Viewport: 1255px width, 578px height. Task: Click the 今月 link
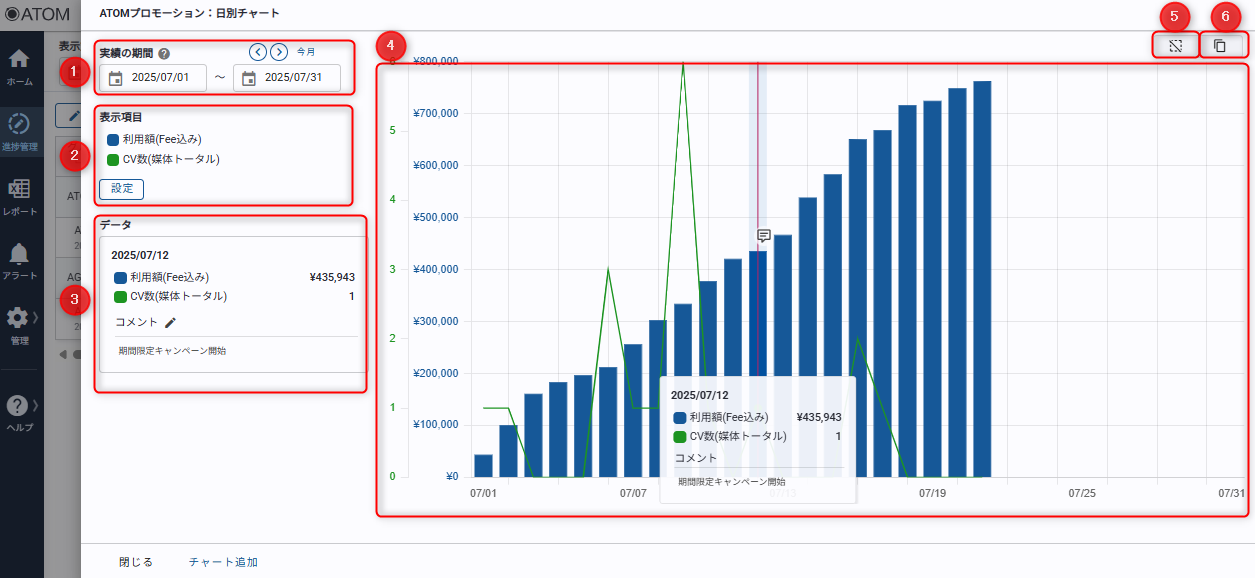[x=306, y=52]
